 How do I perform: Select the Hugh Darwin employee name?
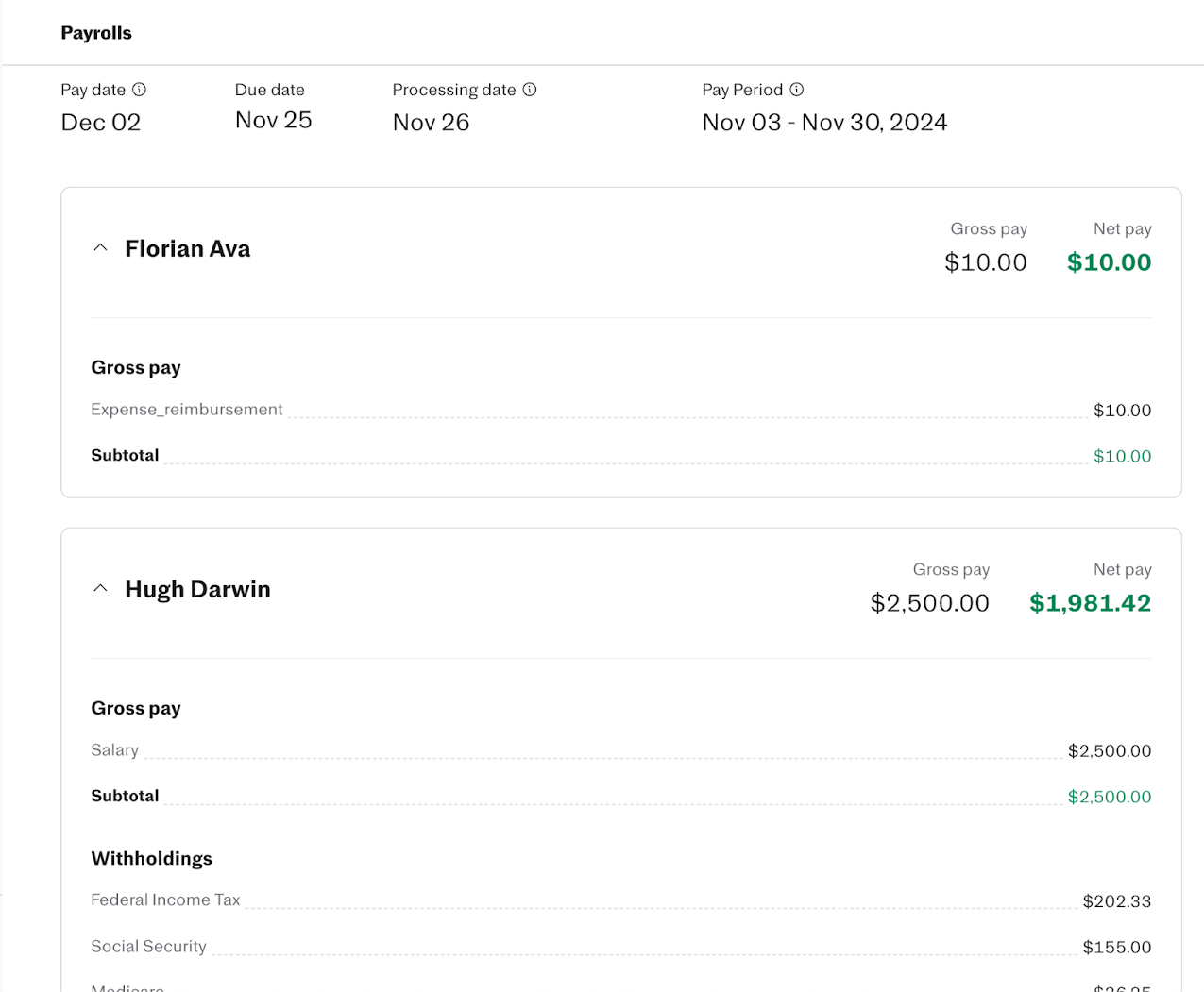(197, 590)
